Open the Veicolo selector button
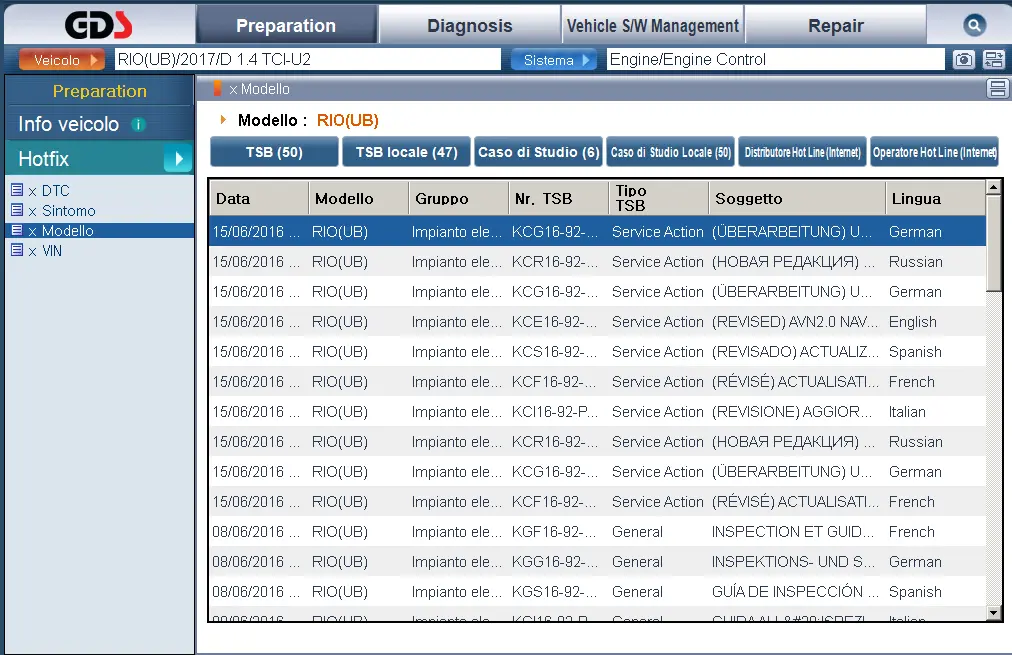Image resolution: width=1012 pixels, height=655 pixels. point(61,60)
